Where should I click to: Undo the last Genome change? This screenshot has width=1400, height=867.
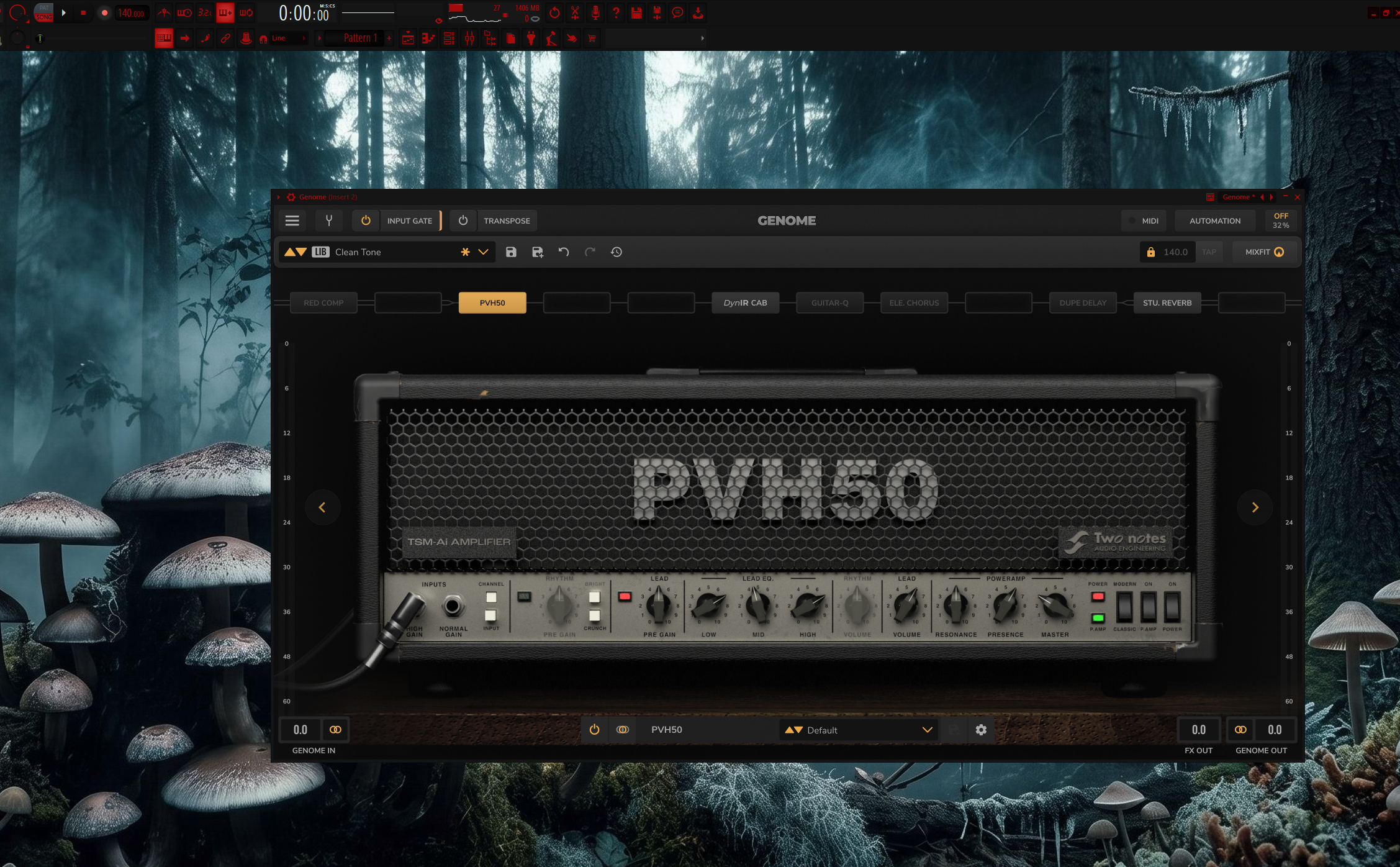coord(564,252)
